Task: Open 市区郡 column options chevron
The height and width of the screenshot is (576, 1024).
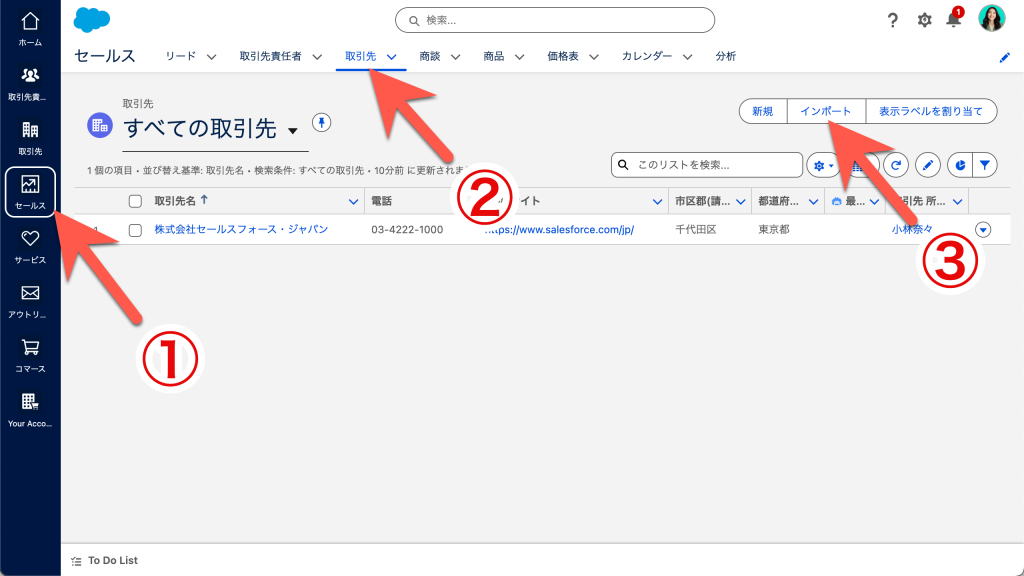Action: point(741,202)
